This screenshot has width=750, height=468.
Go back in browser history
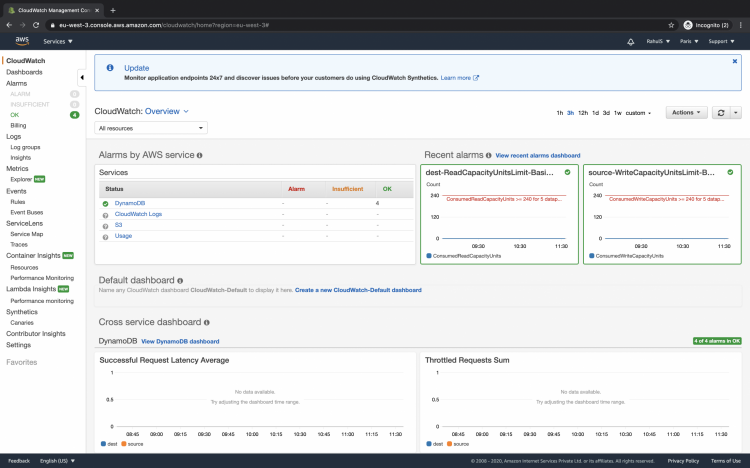(9, 25)
